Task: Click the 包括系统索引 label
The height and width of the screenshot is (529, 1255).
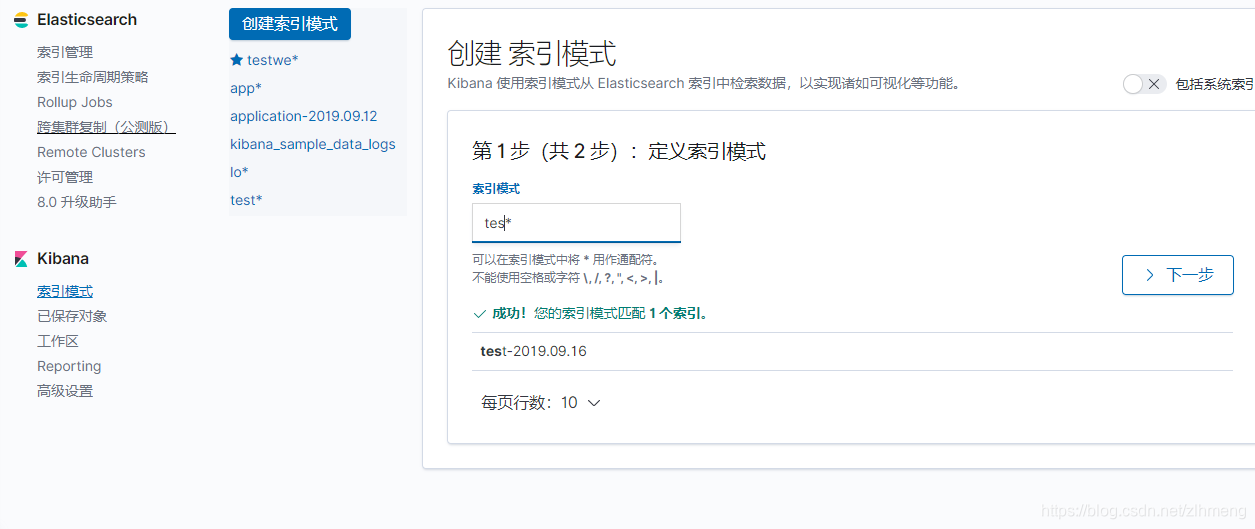Action: pyautogui.click(x=1215, y=84)
